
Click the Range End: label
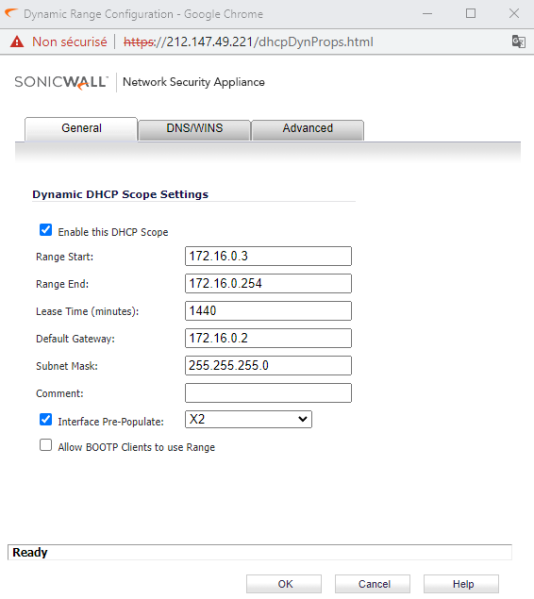click(x=62, y=284)
